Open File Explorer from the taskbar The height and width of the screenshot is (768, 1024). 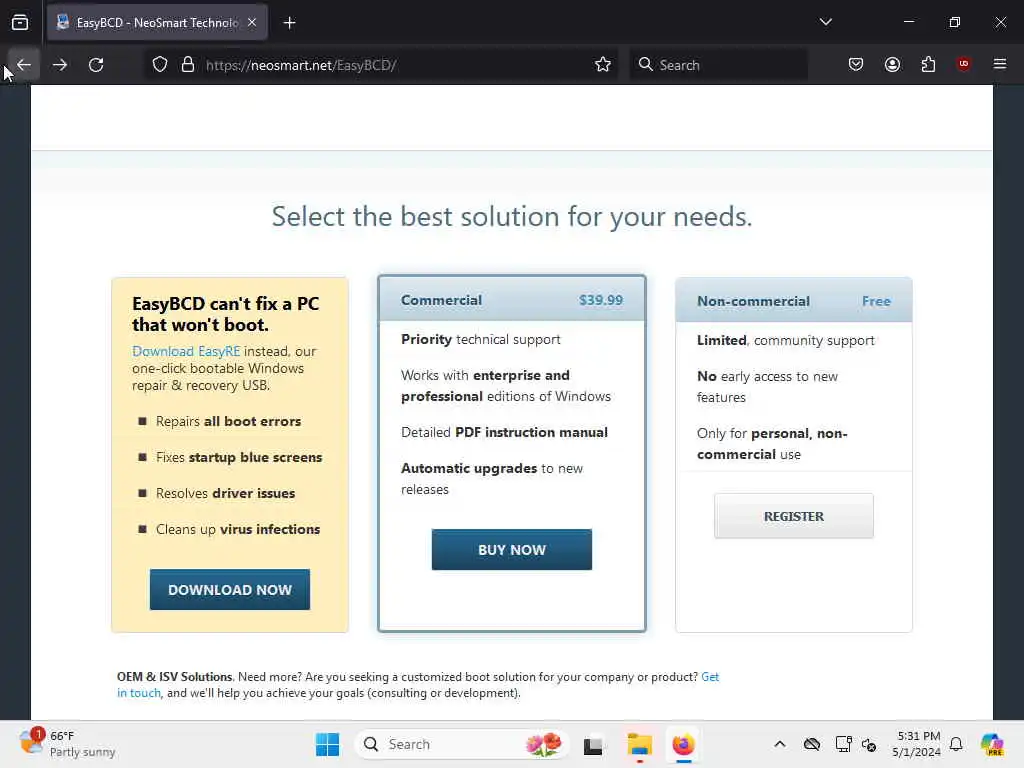pyautogui.click(x=639, y=744)
